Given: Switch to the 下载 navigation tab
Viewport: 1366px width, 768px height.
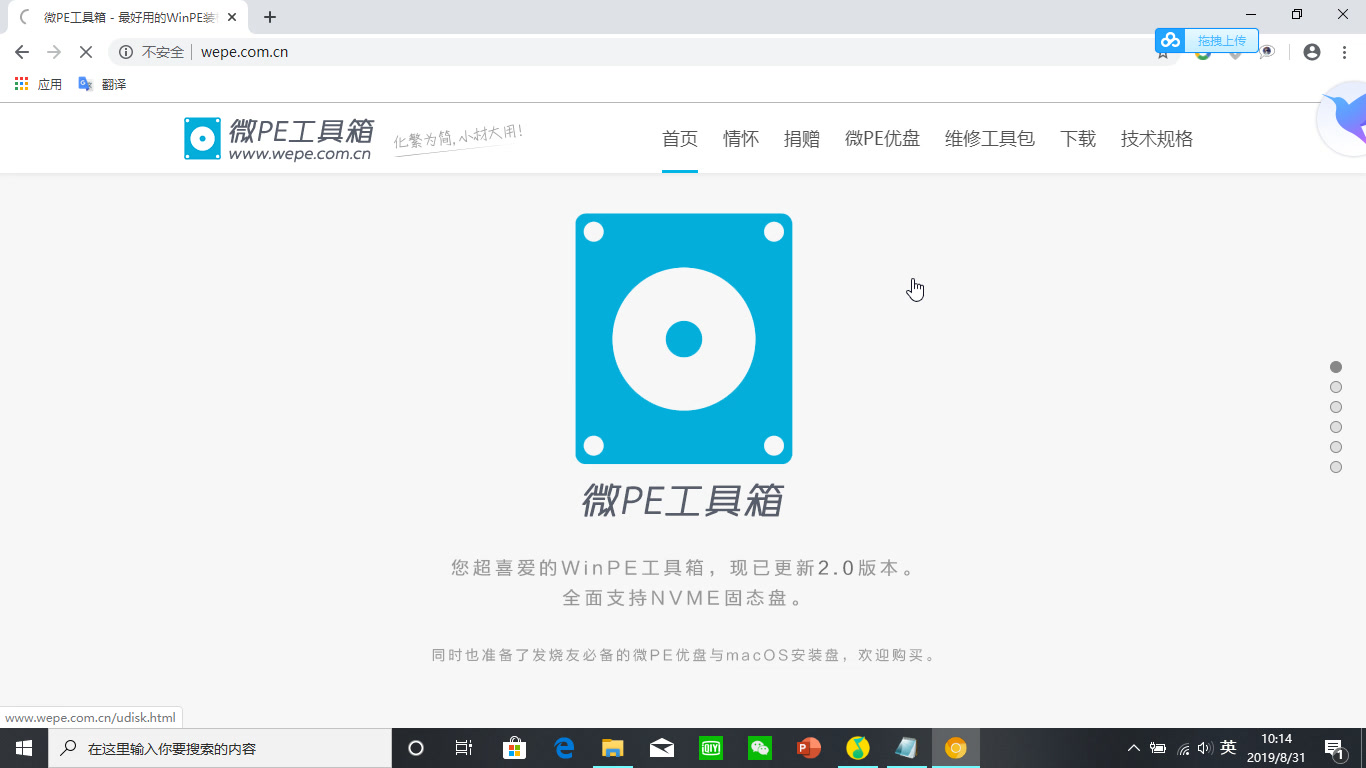Looking at the screenshot, I should click(1078, 139).
